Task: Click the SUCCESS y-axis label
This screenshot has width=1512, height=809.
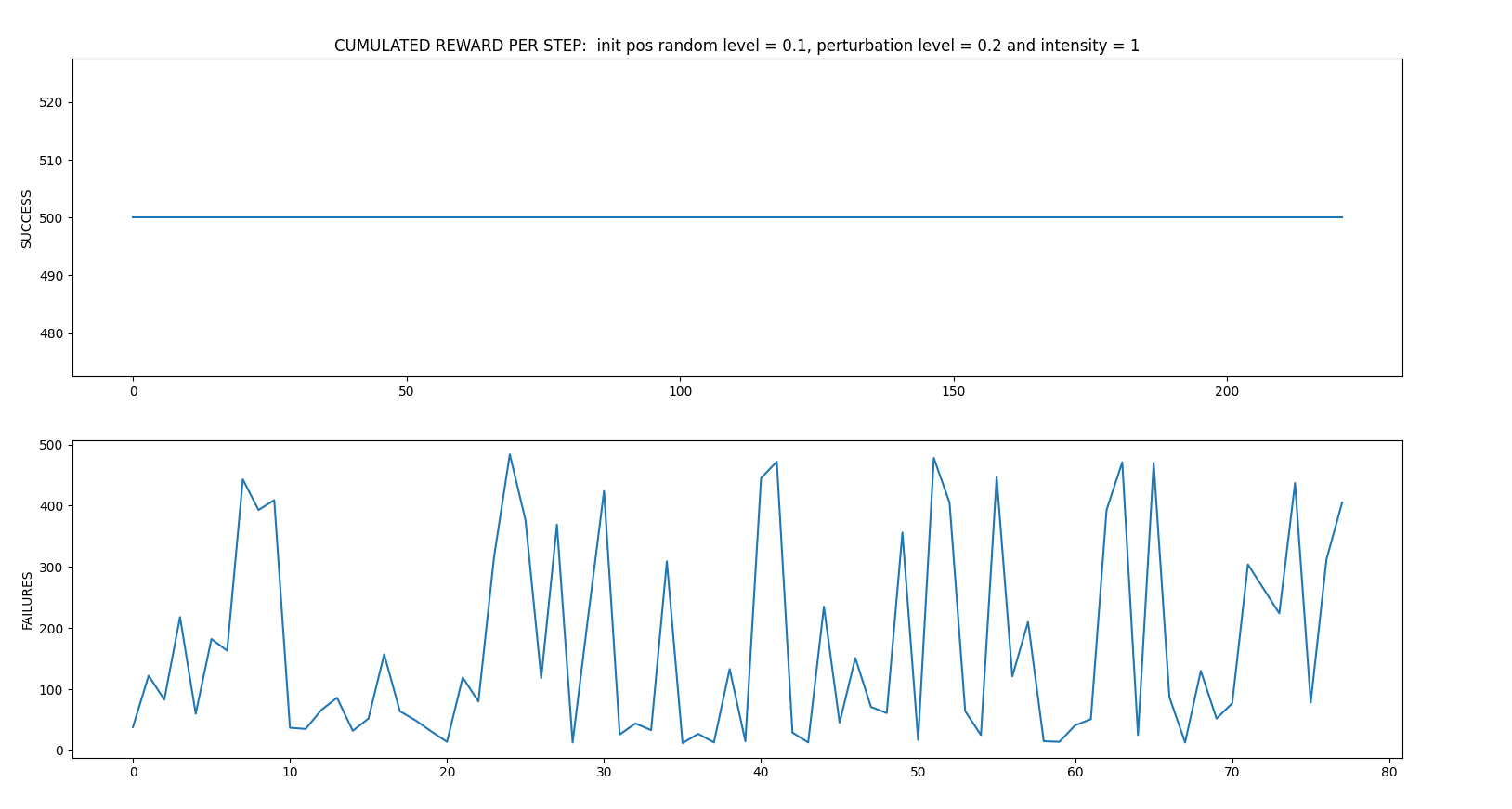Action: click(27, 218)
